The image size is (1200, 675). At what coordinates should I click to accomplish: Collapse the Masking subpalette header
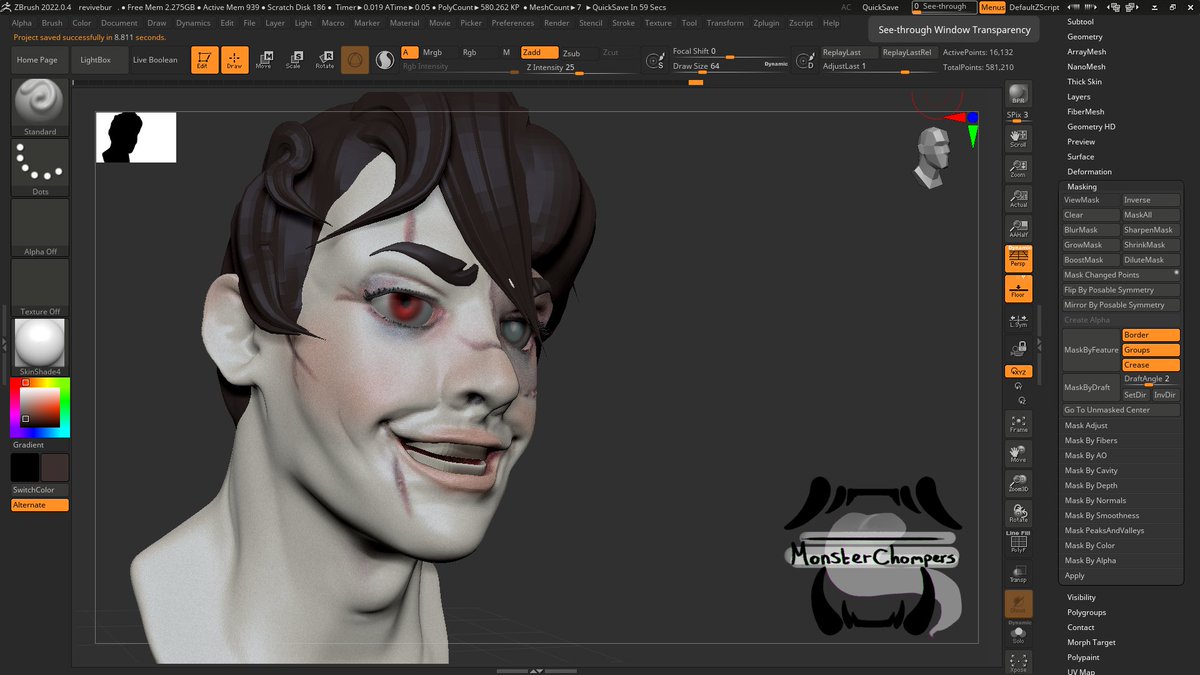[x=1082, y=187]
